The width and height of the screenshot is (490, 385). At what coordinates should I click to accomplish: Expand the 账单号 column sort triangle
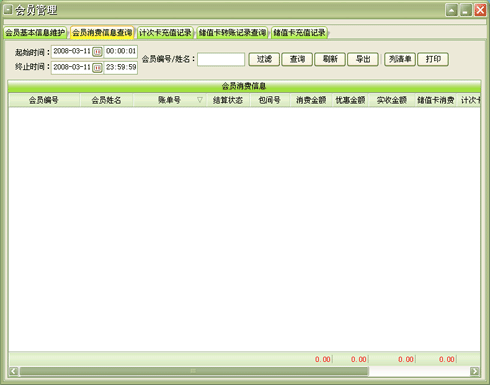pos(200,100)
